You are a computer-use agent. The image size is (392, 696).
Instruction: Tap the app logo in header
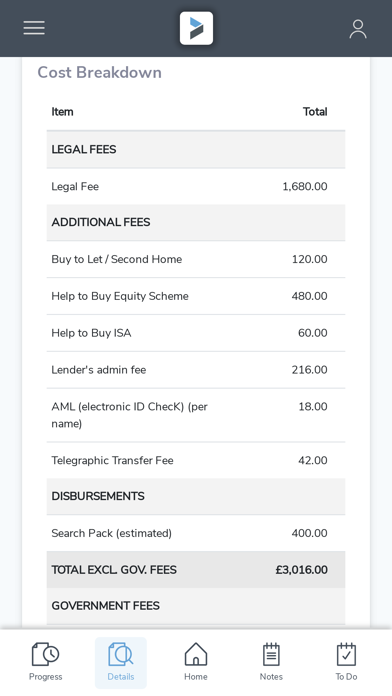pyautogui.click(x=196, y=28)
